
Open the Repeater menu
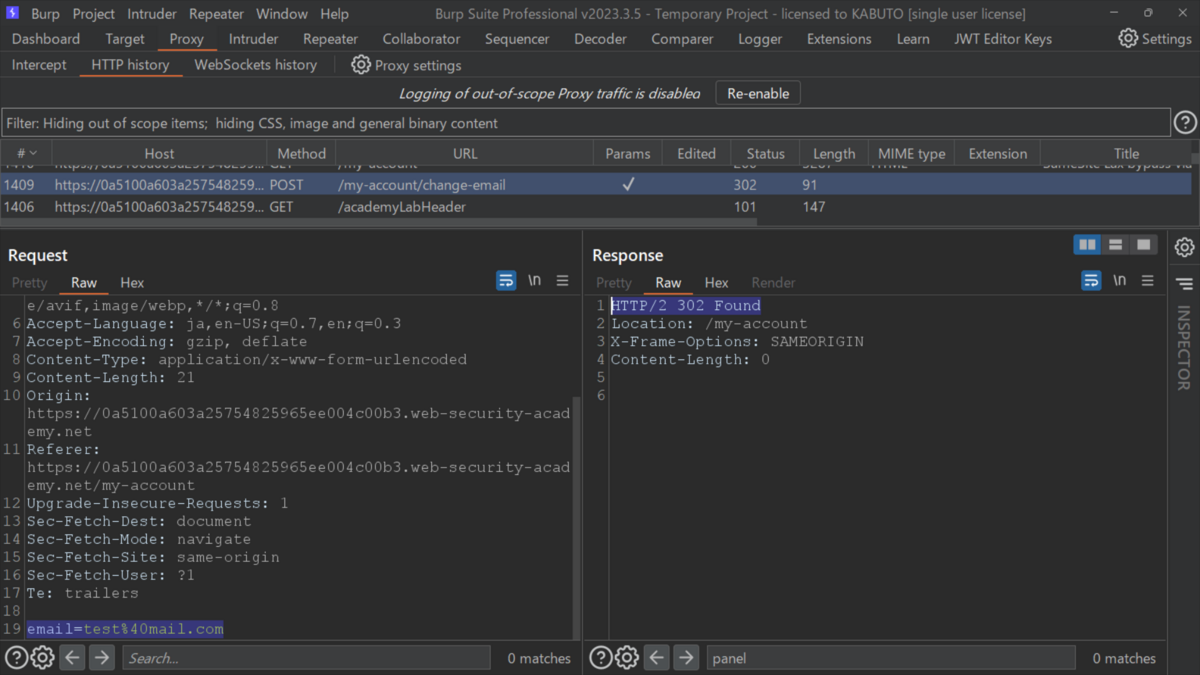[x=216, y=14]
